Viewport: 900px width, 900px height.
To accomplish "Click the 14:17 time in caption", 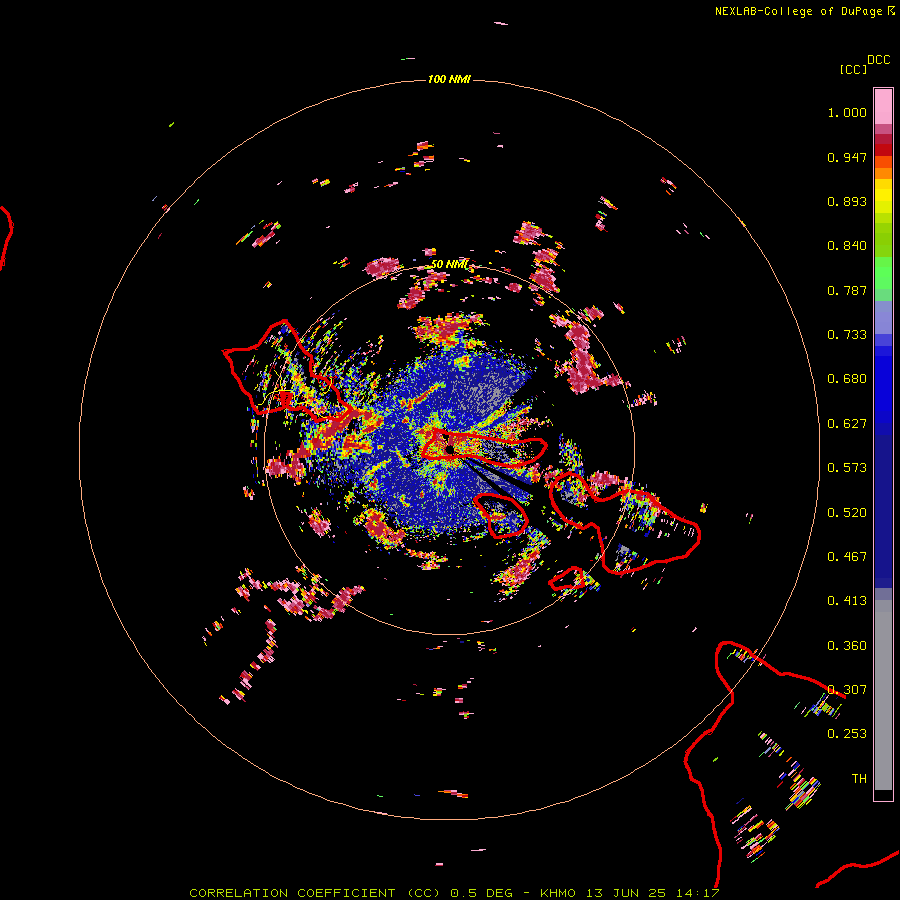I will click(698, 893).
